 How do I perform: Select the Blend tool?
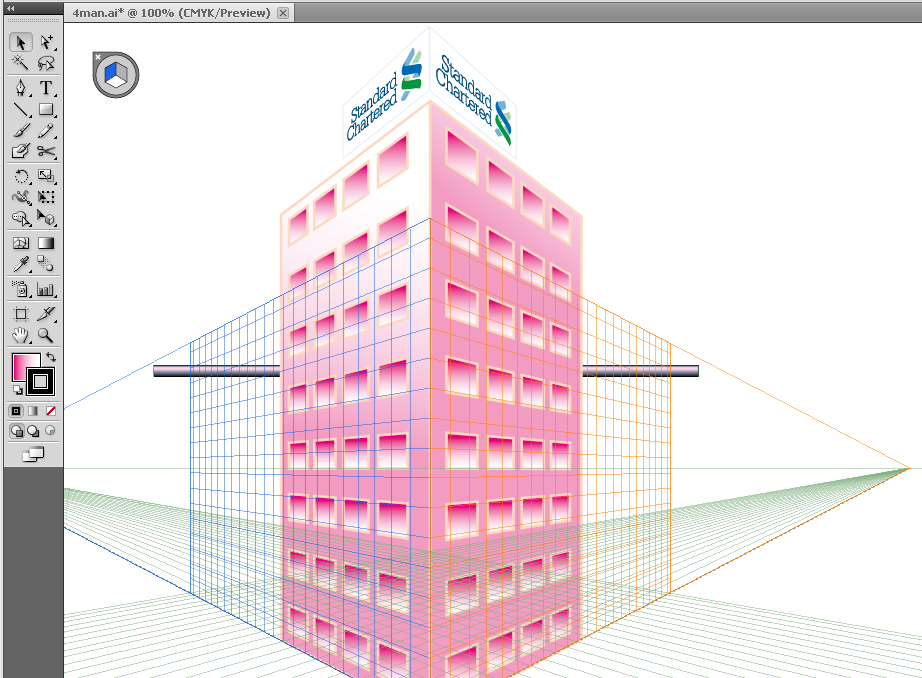coord(46,265)
